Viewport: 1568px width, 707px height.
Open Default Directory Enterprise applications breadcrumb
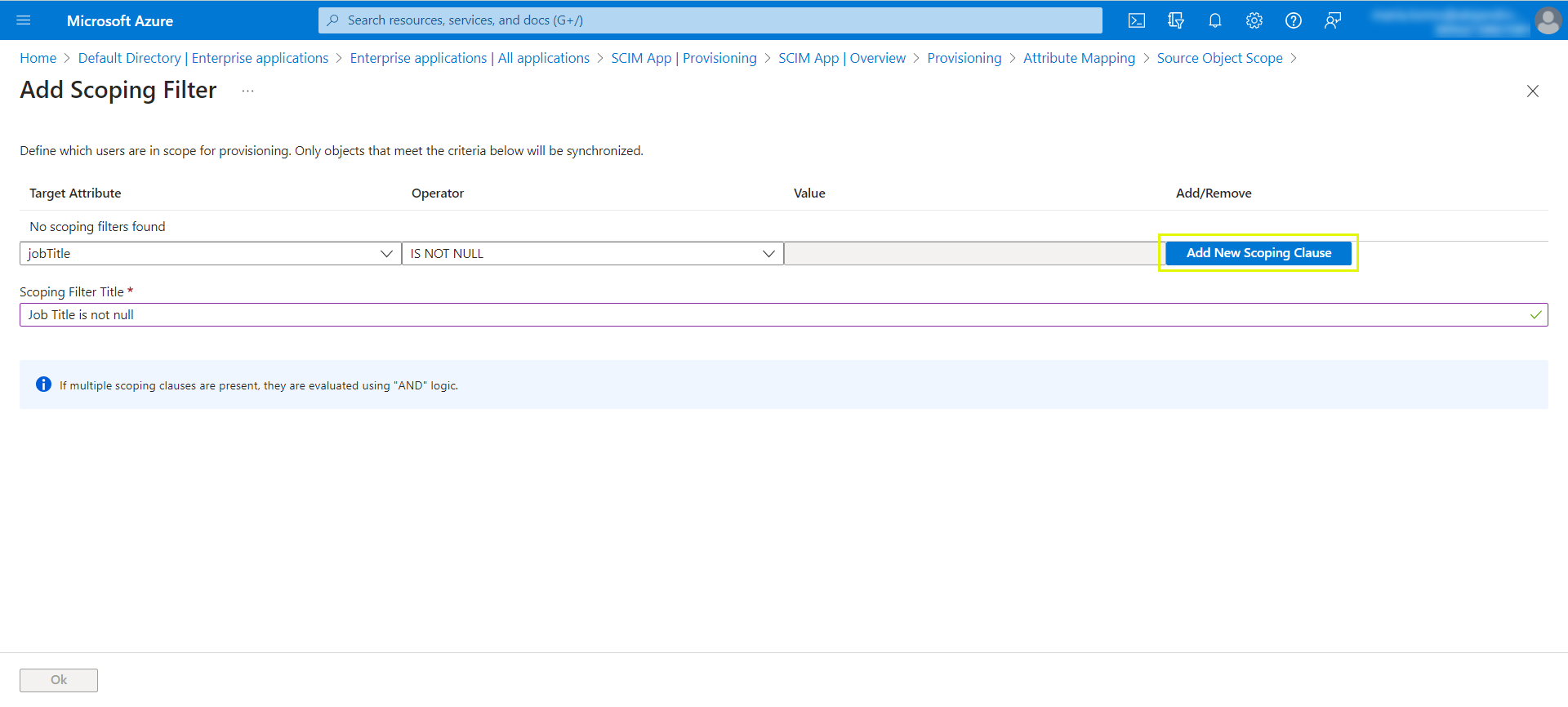pos(203,58)
